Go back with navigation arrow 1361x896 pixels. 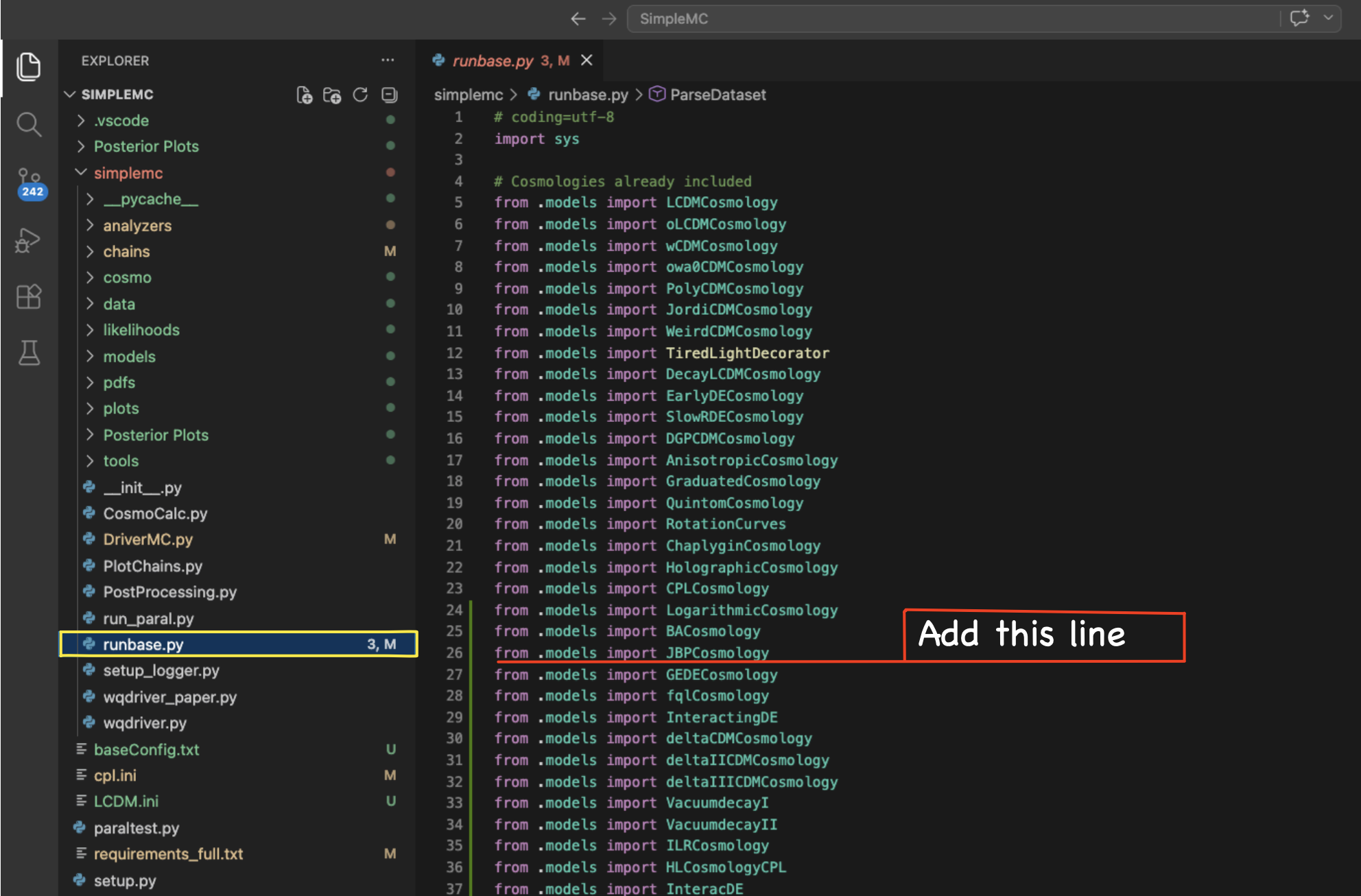pyautogui.click(x=578, y=19)
